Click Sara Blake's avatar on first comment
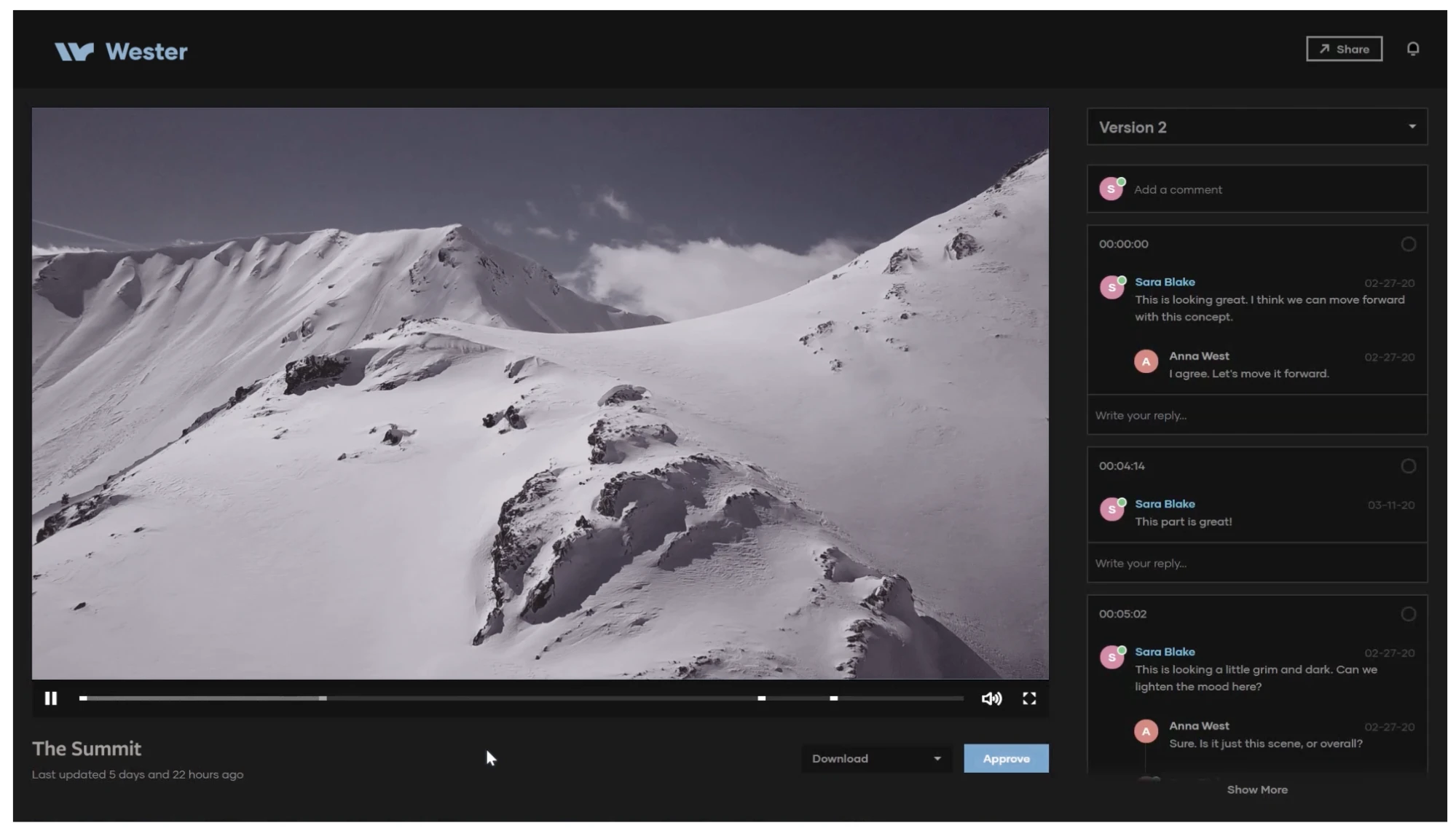This screenshot has width=1456, height=839. click(x=1111, y=287)
